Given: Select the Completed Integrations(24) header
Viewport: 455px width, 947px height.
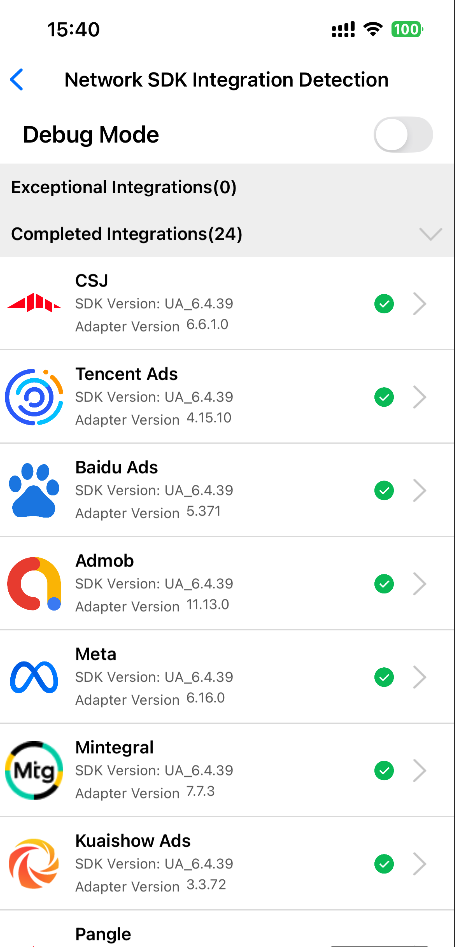Looking at the screenshot, I should tap(227, 234).
